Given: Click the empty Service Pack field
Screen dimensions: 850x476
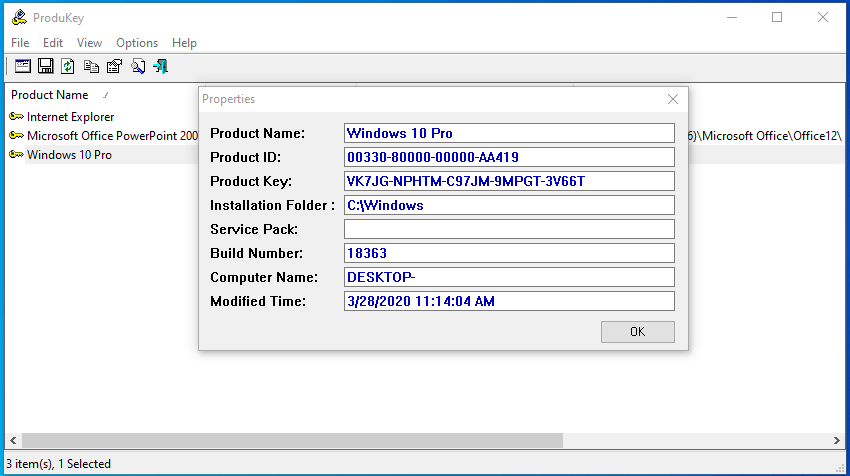Looking at the screenshot, I should 509,229.
